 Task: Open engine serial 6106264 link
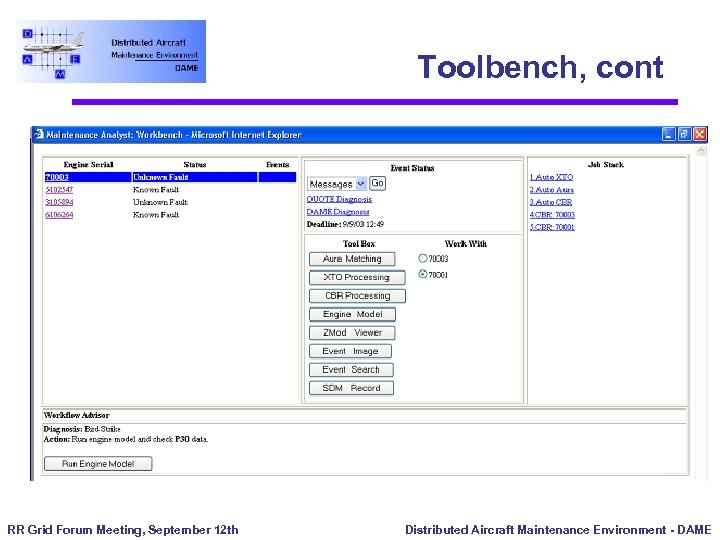click(59, 215)
